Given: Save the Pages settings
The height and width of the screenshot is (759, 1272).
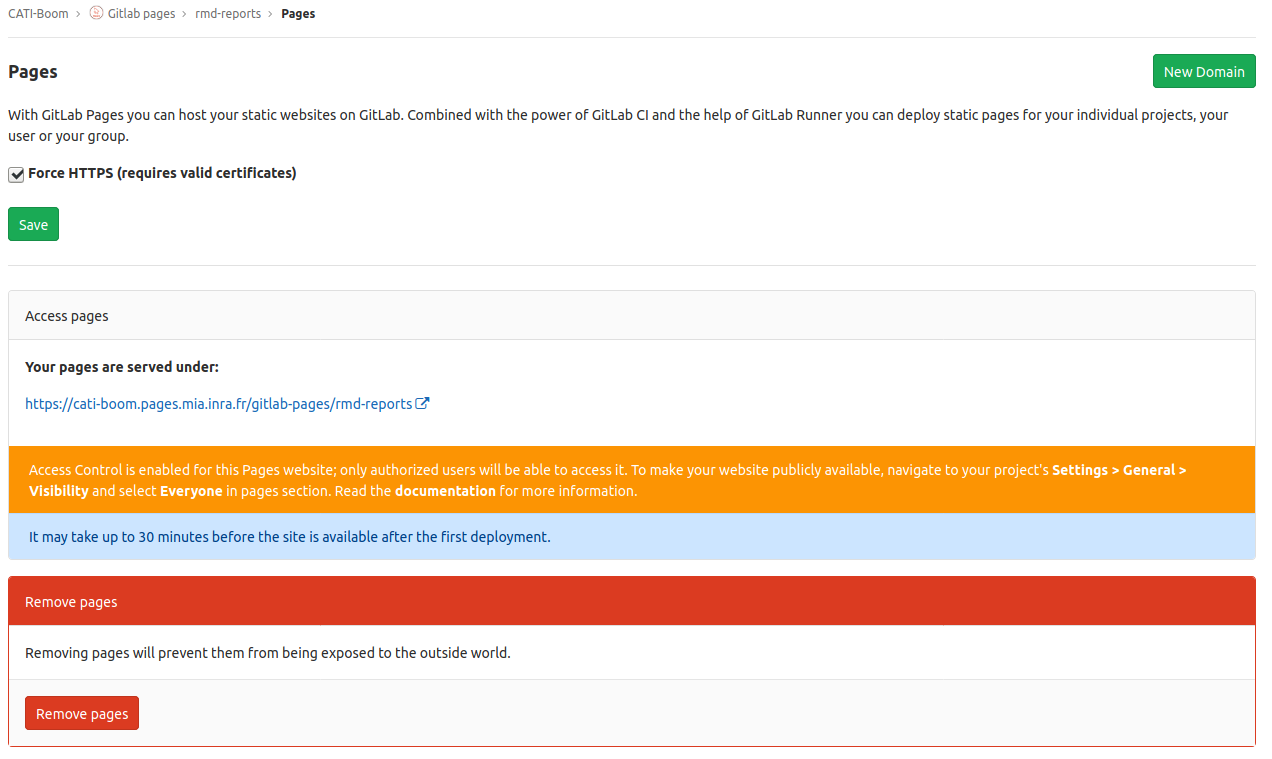Looking at the screenshot, I should pyautogui.click(x=33, y=224).
